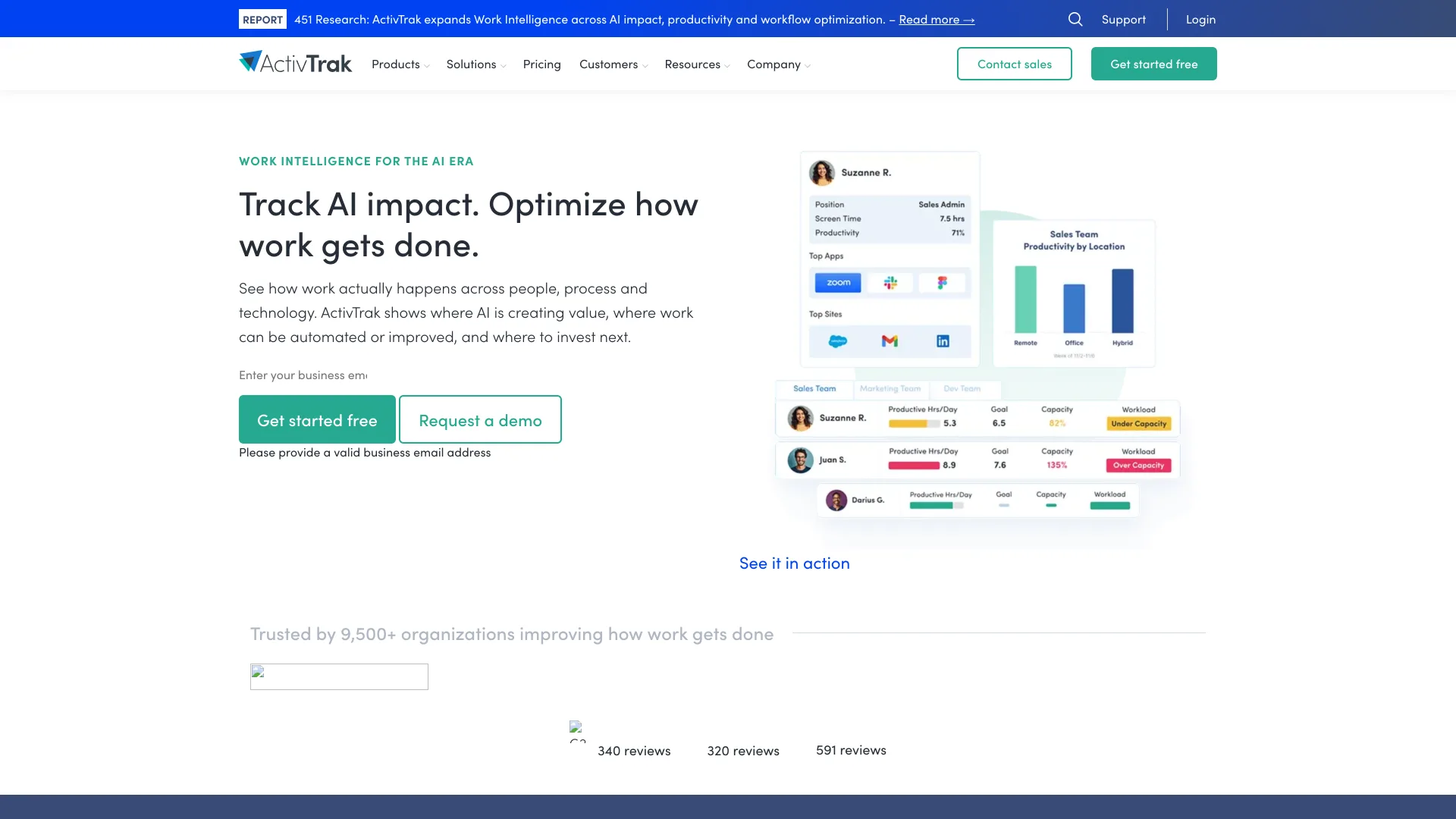Click the ActivTrak logo

(296, 63)
